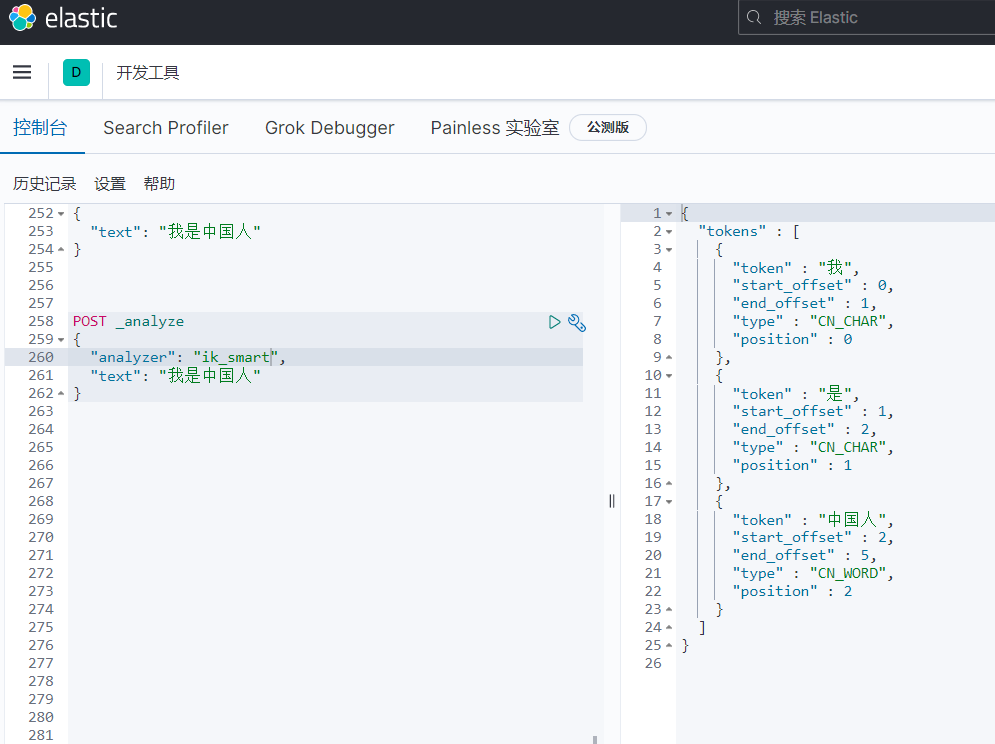This screenshot has width=995, height=744.
Task: Run the POST _analyze request
Action: [x=555, y=322]
